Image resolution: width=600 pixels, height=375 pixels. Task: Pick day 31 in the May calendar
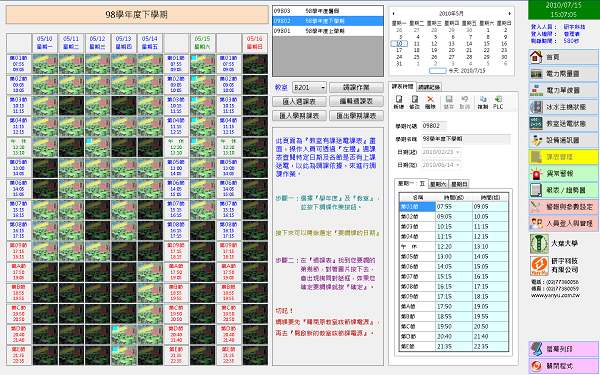click(x=399, y=64)
